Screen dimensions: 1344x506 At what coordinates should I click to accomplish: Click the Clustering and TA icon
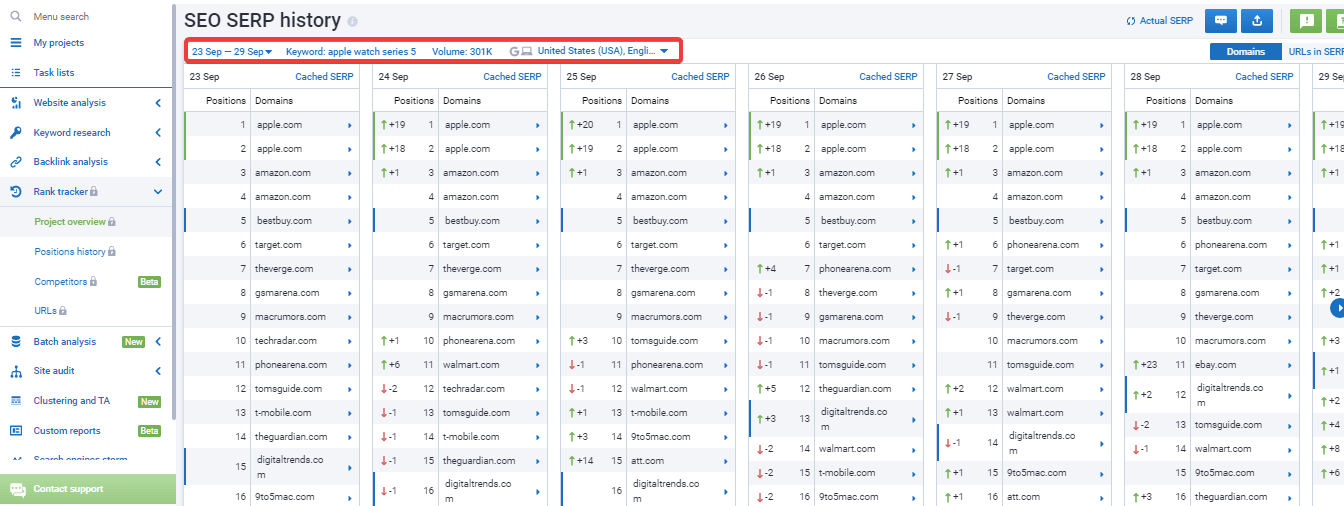[15, 401]
